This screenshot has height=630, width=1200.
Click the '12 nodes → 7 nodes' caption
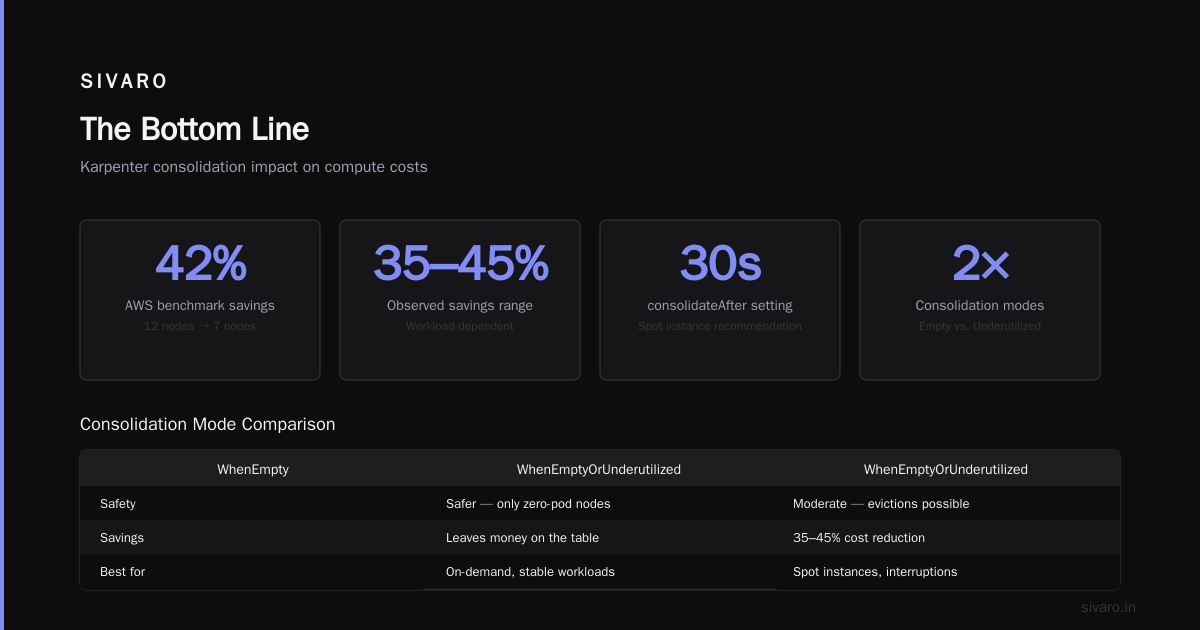pyautogui.click(x=200, y=326)
